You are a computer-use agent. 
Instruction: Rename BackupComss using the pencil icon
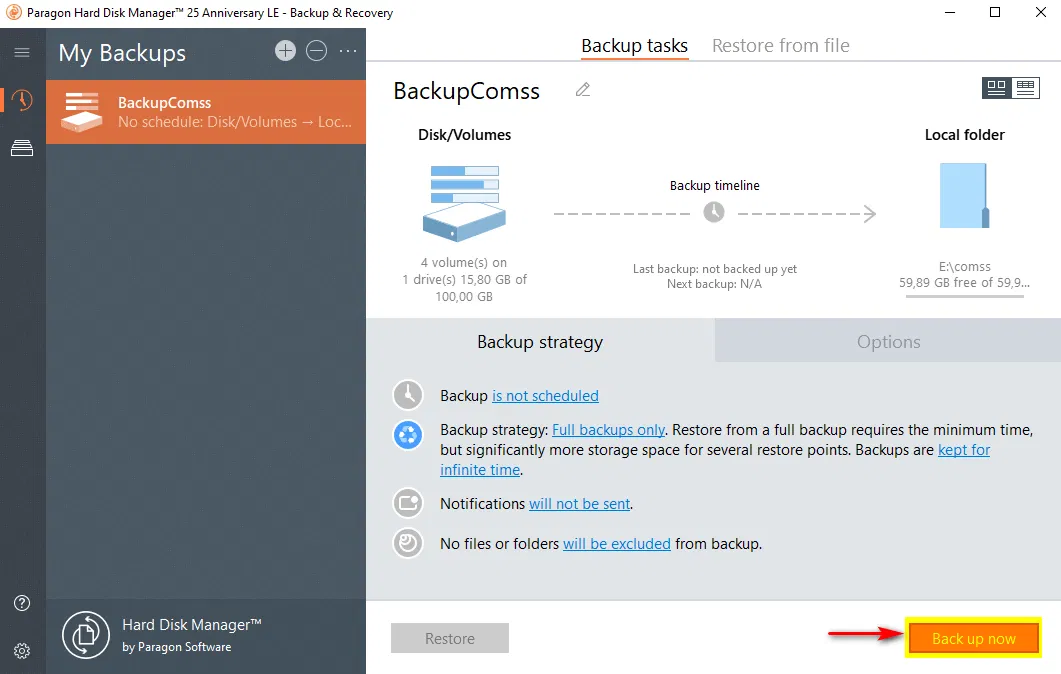click(x=583, y=90)
